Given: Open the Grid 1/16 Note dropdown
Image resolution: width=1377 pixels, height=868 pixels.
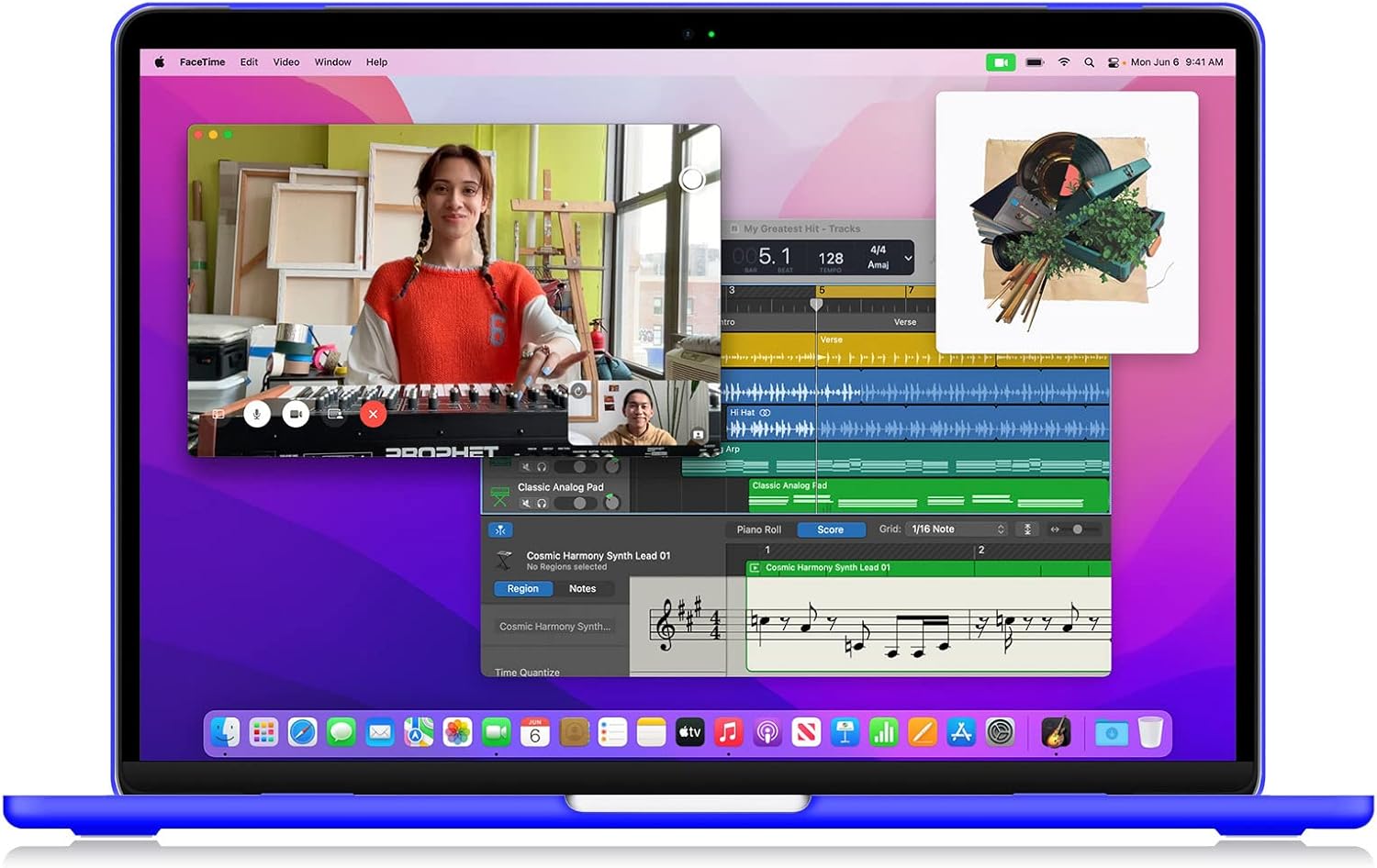Looking at the screenshot, I should click(x=957, y=529).
